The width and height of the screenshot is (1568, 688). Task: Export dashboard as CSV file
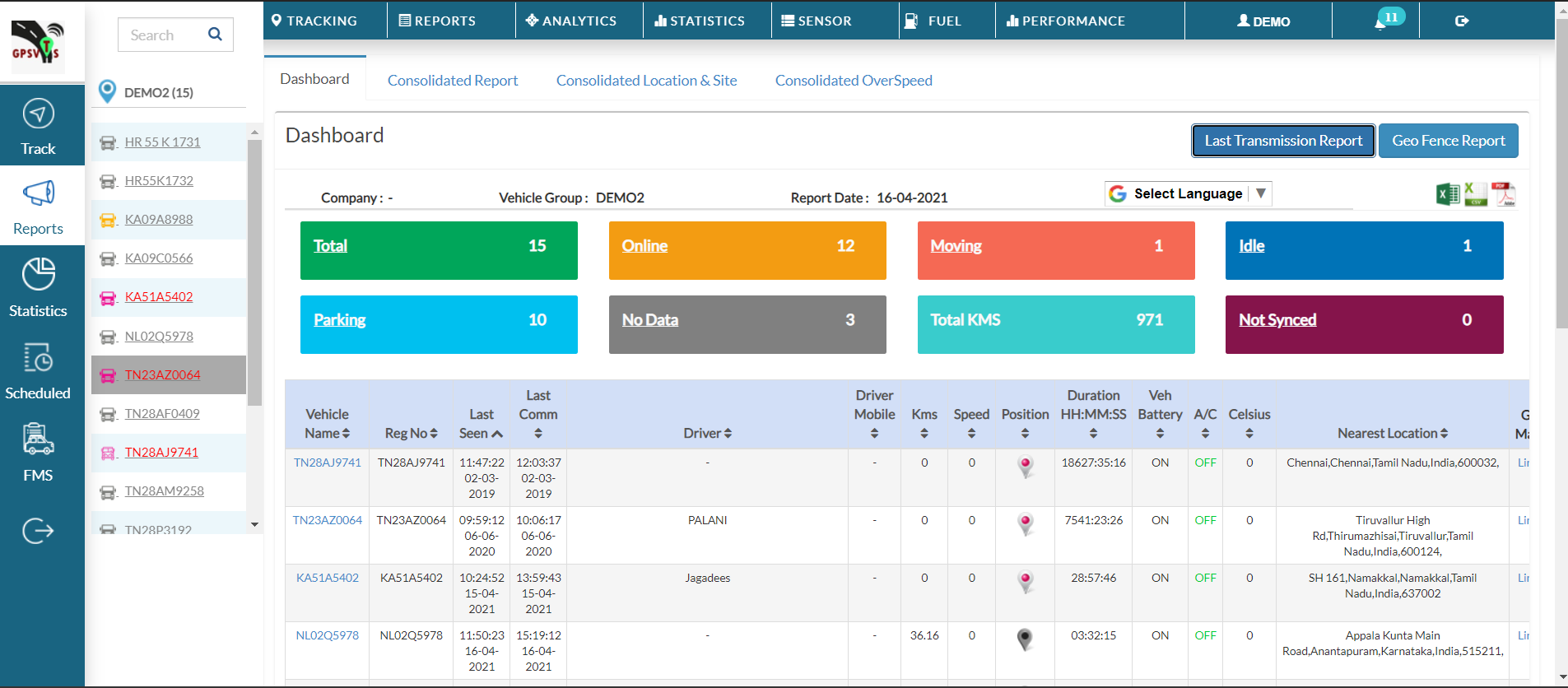1476,194
